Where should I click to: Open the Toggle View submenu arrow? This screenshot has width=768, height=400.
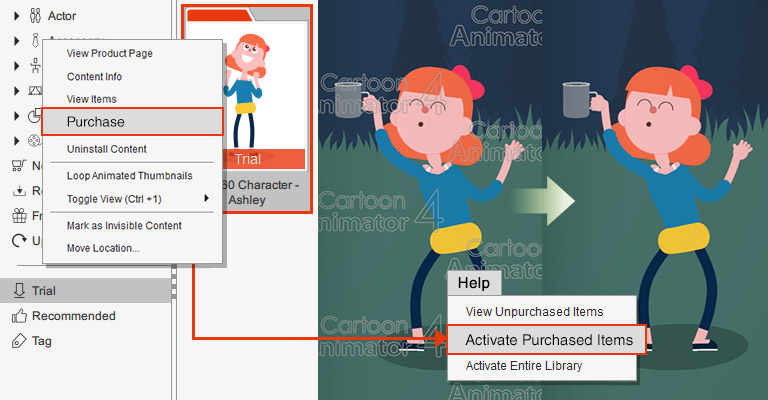point(206,199)
